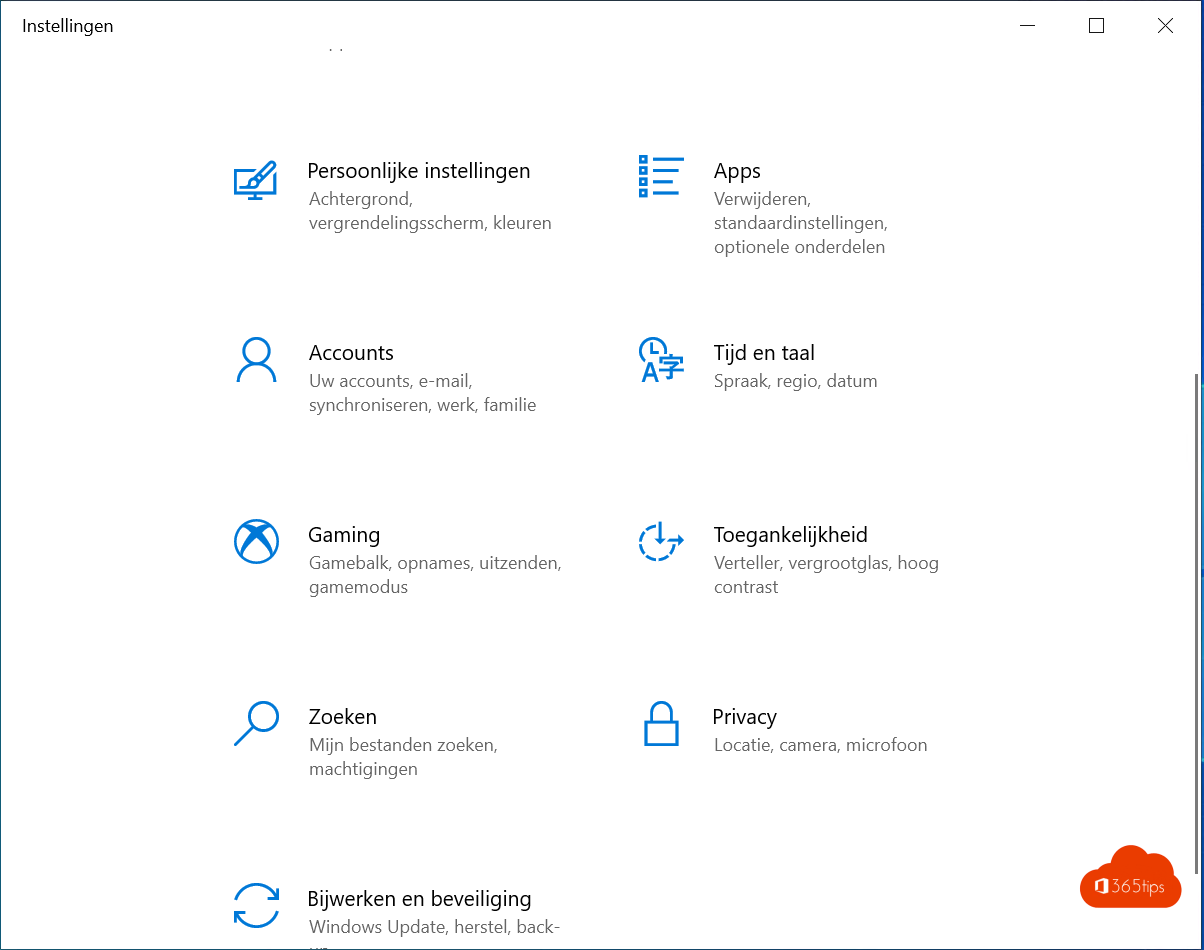Open Tijd en taal title
The image size is (1204, 950).
coord(764,353)
